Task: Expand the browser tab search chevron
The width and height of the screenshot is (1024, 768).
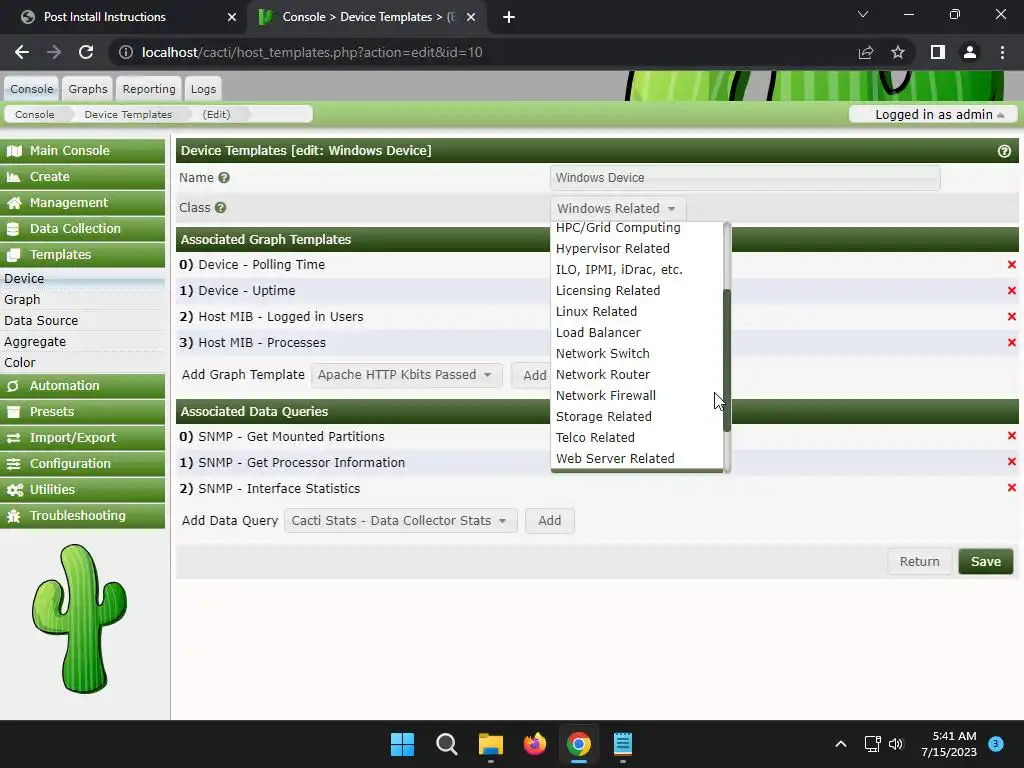Action: point(863,14)
